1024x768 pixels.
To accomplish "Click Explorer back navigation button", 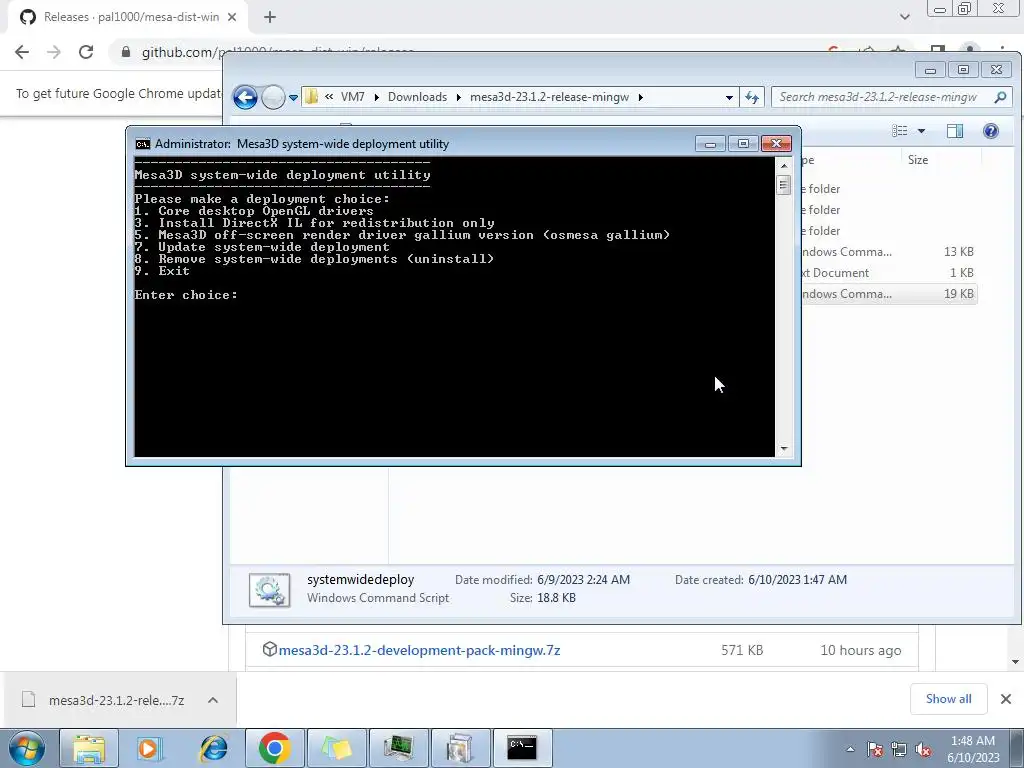I will coord(245,97).
